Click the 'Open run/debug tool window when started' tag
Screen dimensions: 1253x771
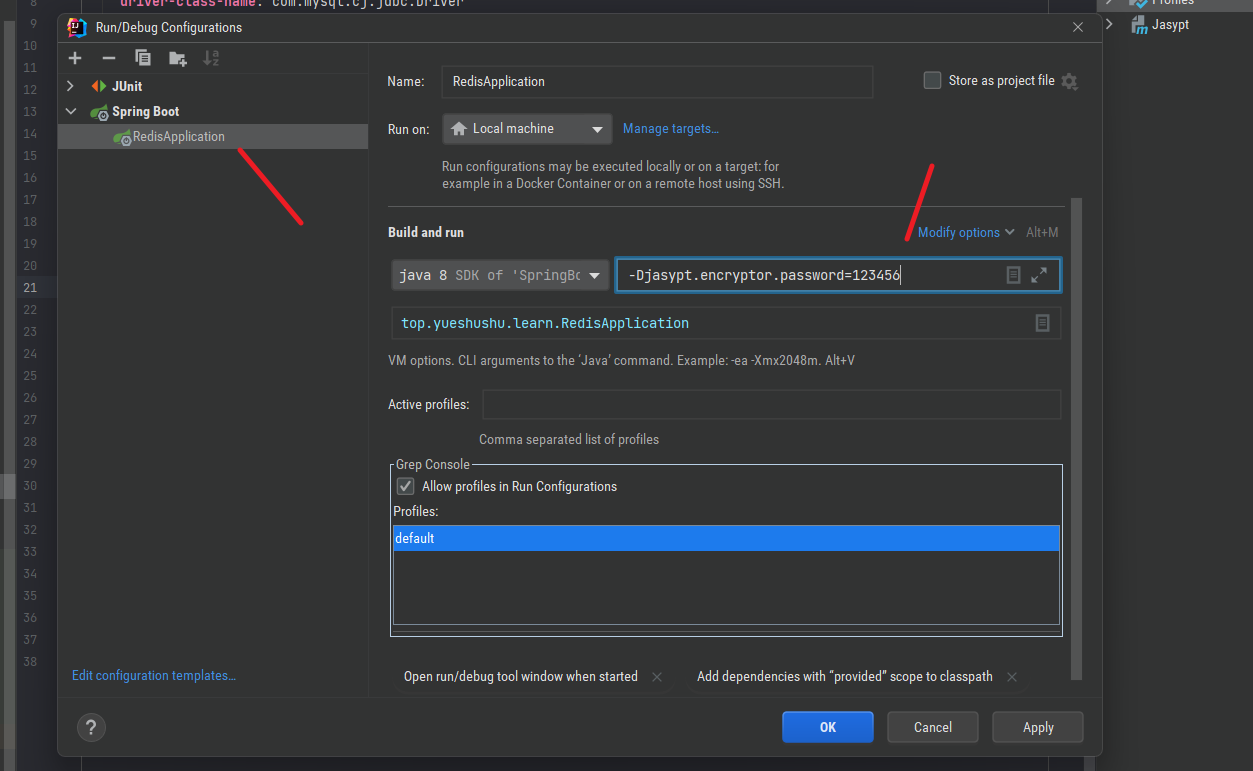coord(520,677)
